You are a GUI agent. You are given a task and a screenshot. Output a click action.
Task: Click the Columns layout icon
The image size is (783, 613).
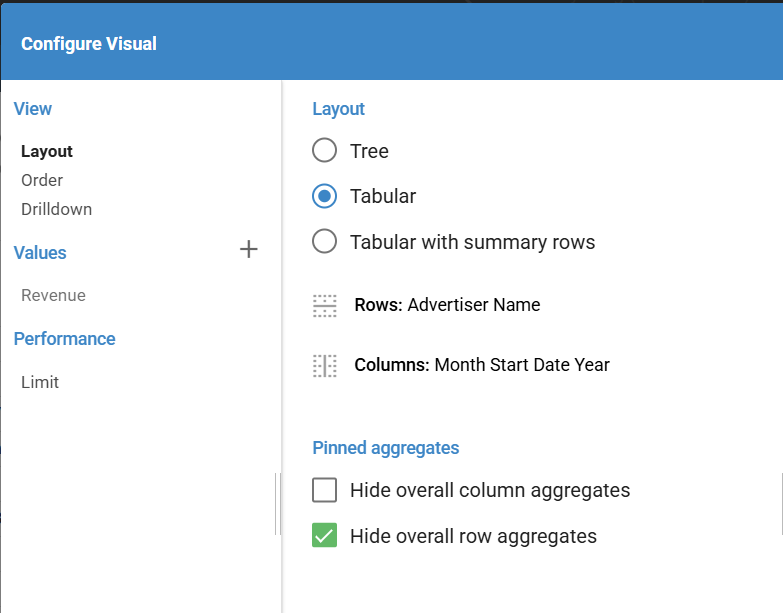point(325,366)
